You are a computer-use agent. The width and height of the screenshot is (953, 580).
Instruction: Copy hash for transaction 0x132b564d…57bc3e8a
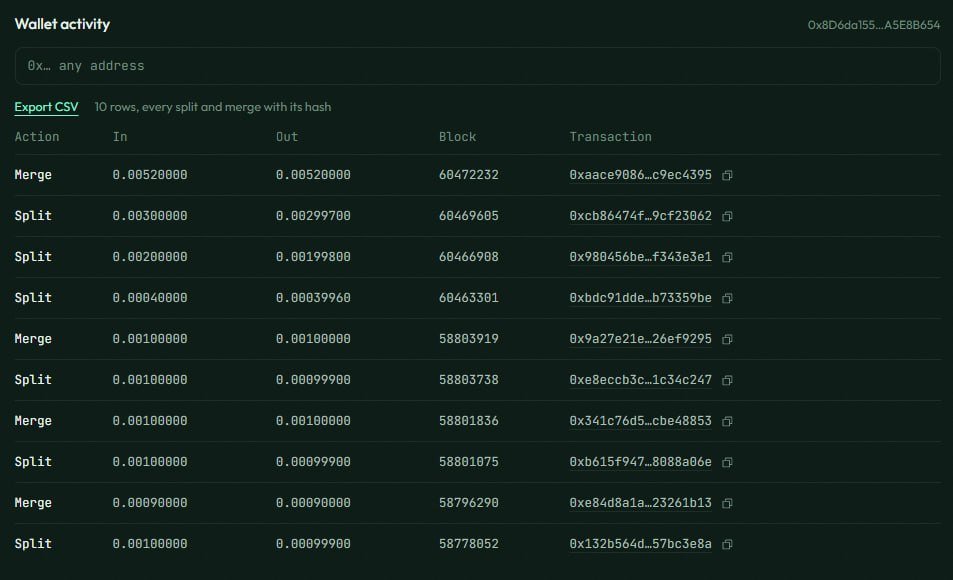point(727,544)
